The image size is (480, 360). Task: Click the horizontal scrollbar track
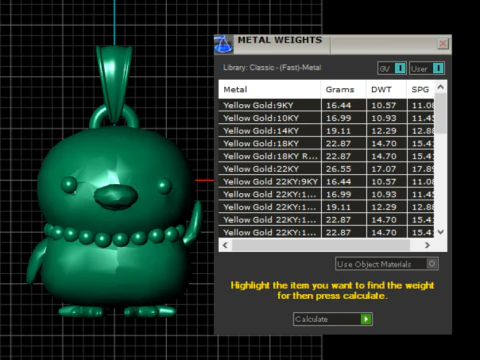321,245
